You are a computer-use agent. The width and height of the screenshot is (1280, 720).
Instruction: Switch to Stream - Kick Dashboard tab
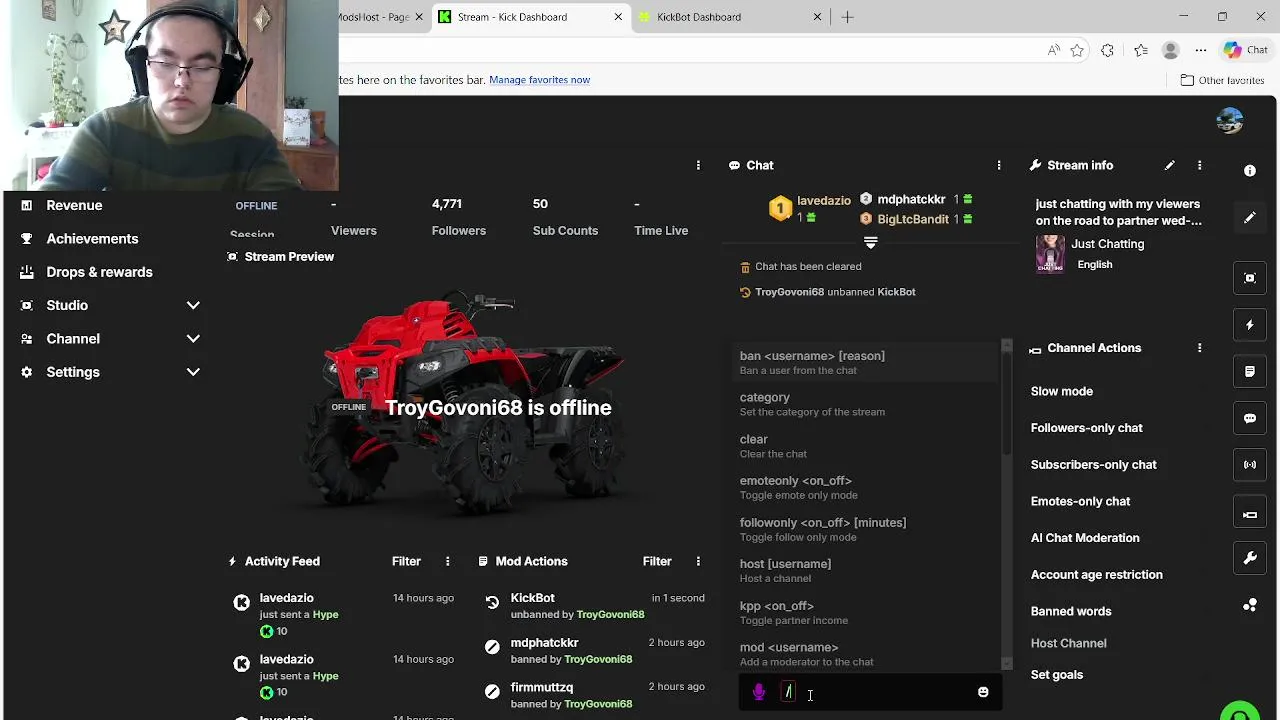pyautogui.click(x=530, y=17)
